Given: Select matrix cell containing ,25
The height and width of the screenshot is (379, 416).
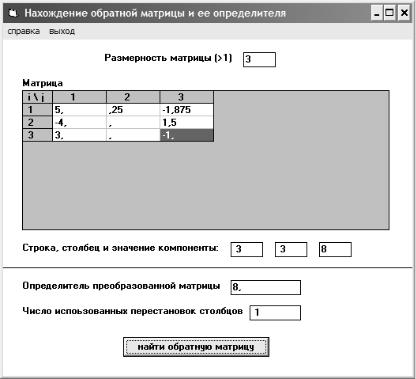Looking at the screenshot, I should (133, 110).
